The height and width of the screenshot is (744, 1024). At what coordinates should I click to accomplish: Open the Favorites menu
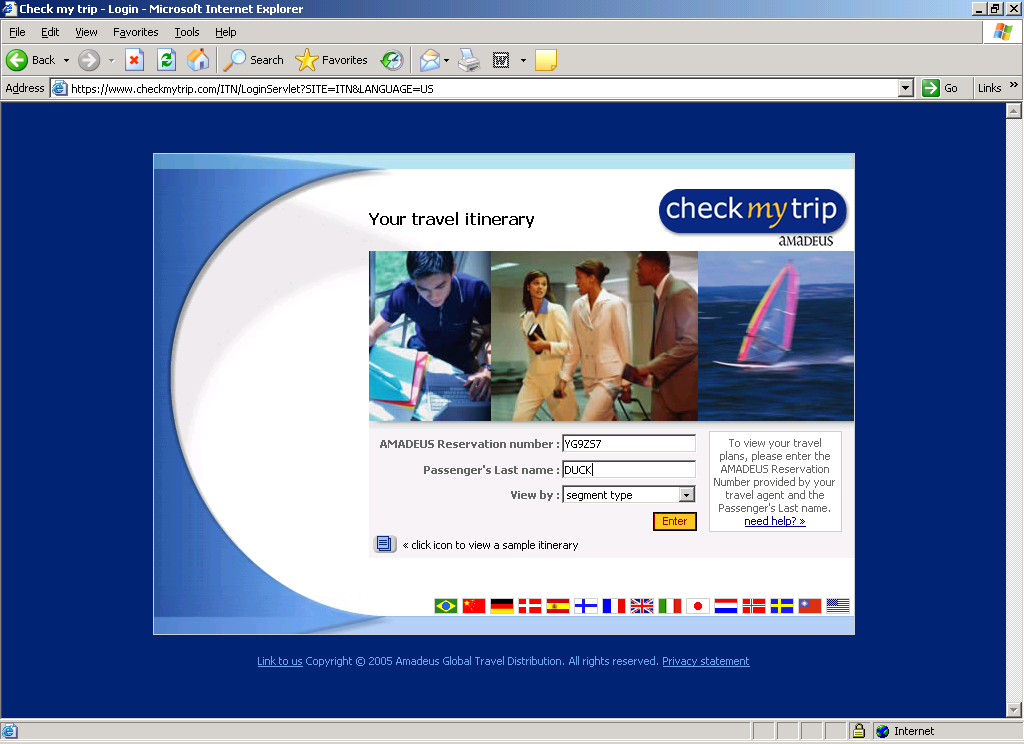click(136, 32)
